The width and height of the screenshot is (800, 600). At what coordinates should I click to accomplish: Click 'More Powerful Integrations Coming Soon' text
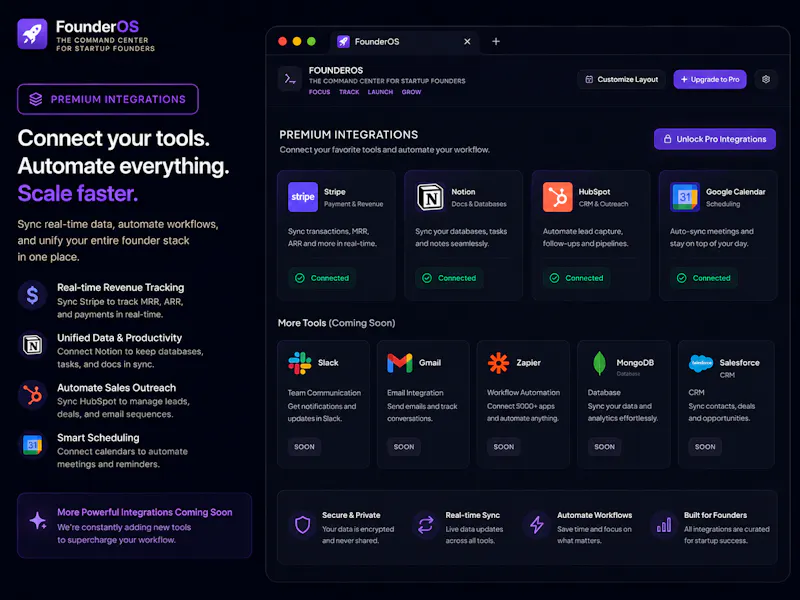pyautogui.click(x=144, y=512)
